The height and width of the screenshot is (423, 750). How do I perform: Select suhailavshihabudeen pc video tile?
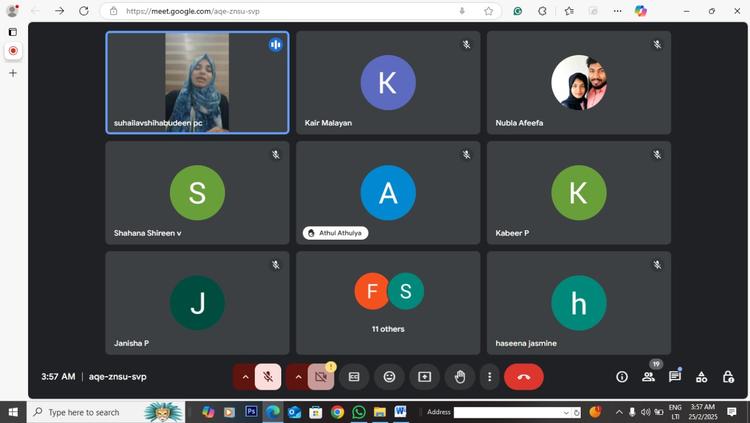click(197, 82)
